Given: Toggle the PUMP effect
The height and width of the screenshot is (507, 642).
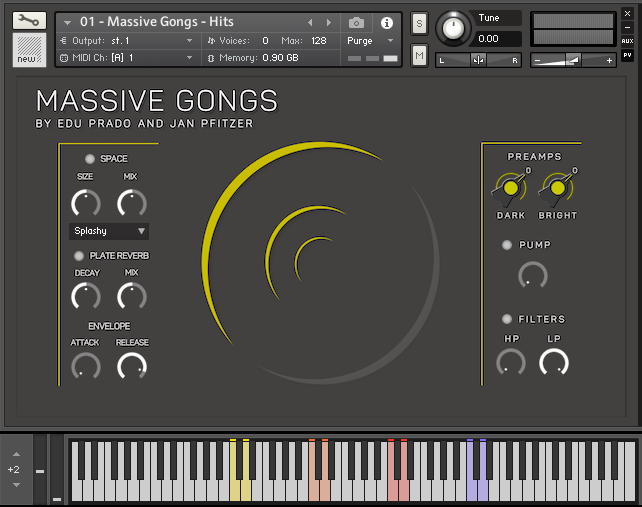Looking at the screenshot, I should [507, 245].
